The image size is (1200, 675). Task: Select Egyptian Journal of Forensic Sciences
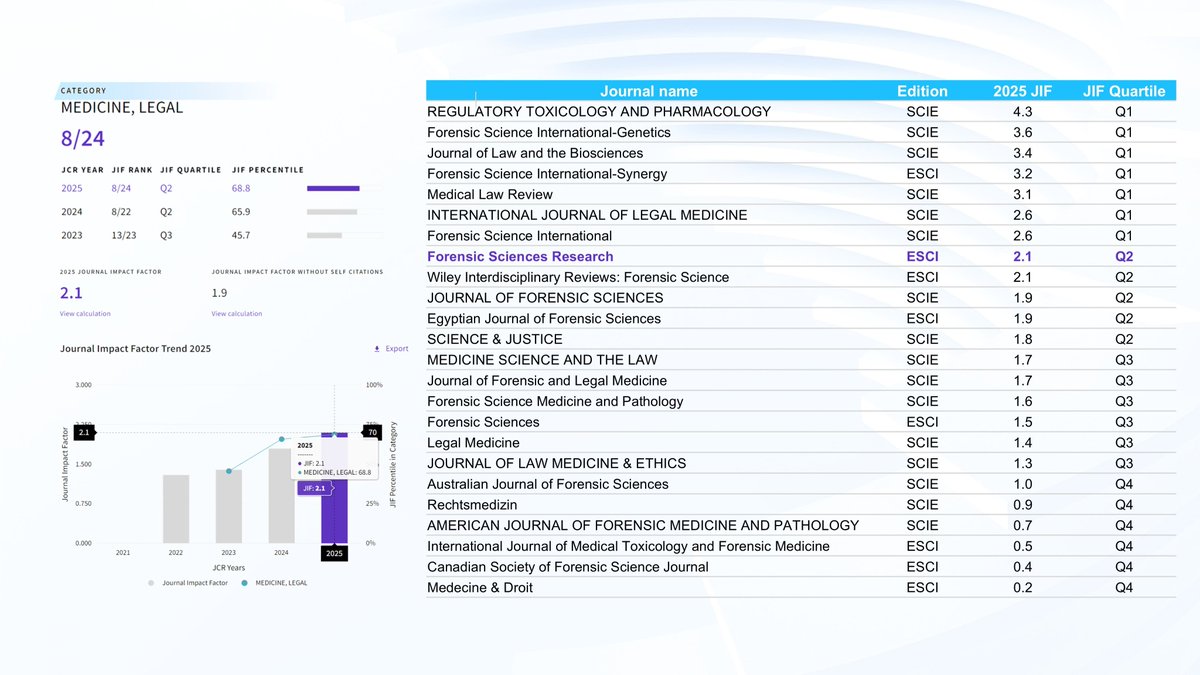[x=802, y=318]
